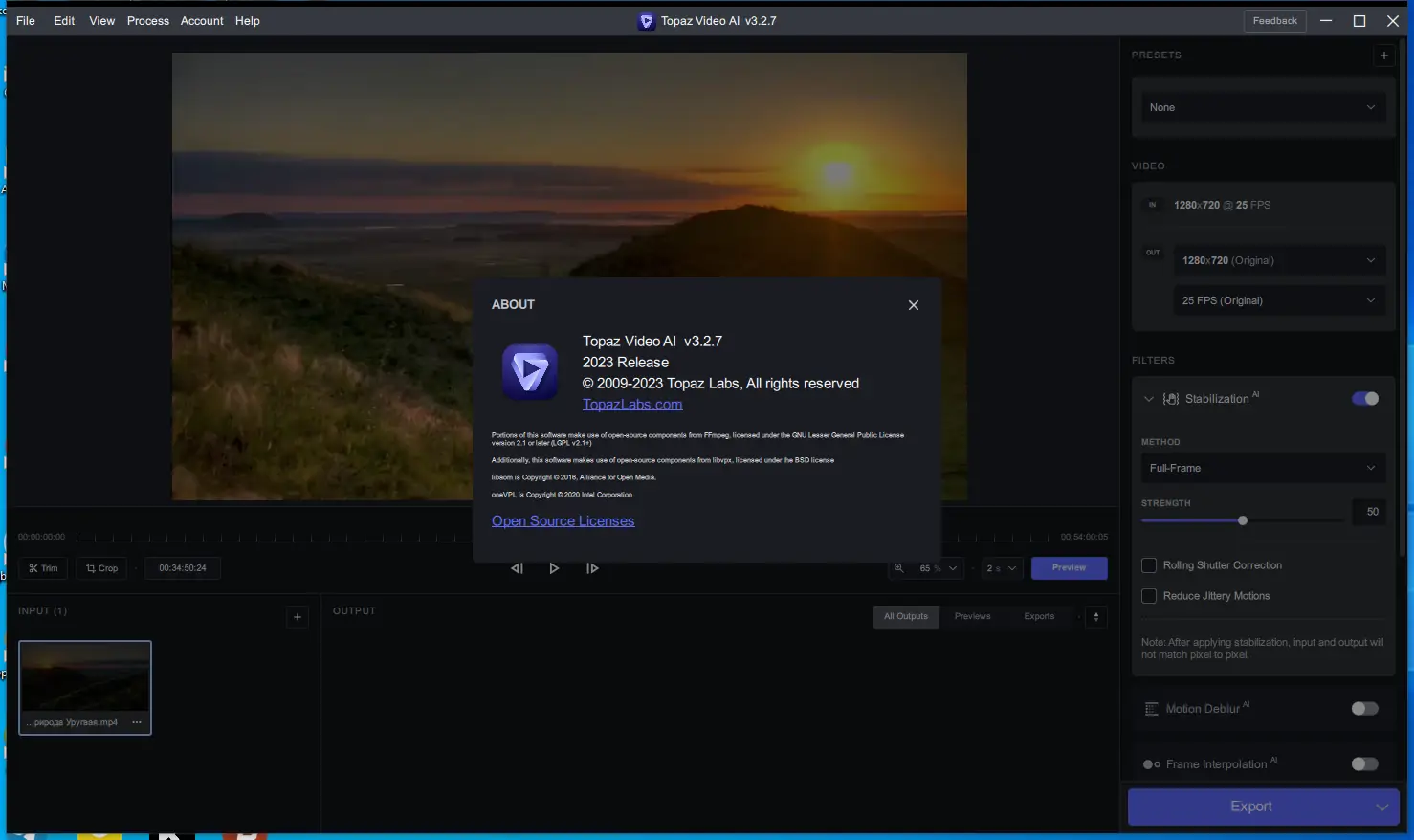Screen dimensions: 1414x840
Task: Open the Edit menu
Action: (x=64, y=21)
